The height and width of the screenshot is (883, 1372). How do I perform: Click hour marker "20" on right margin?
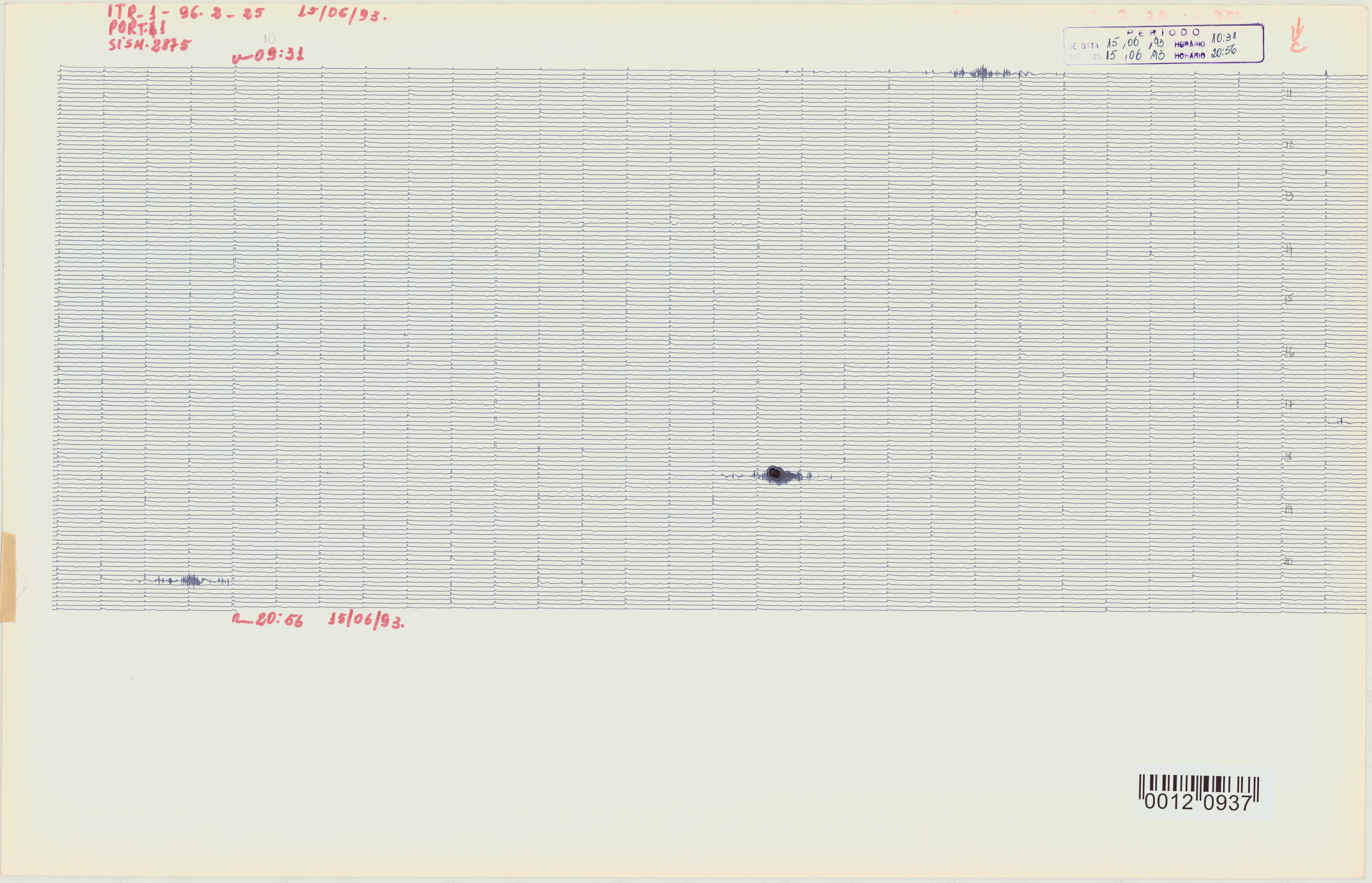coord(1288,561)
